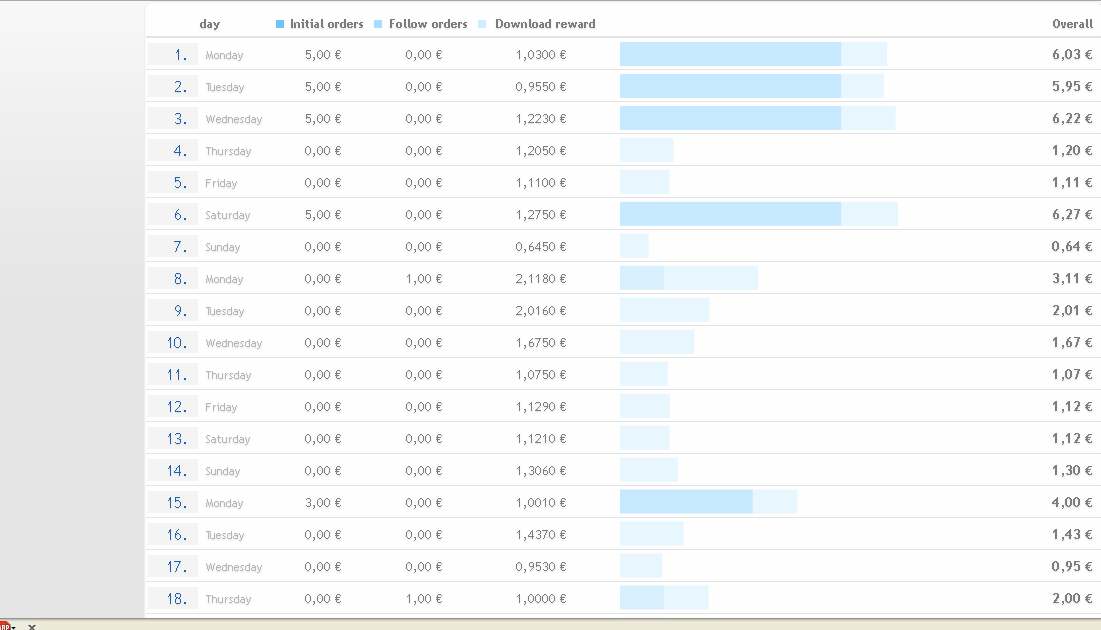Click the row 3 Wednesday bar graph

point(757,118)
